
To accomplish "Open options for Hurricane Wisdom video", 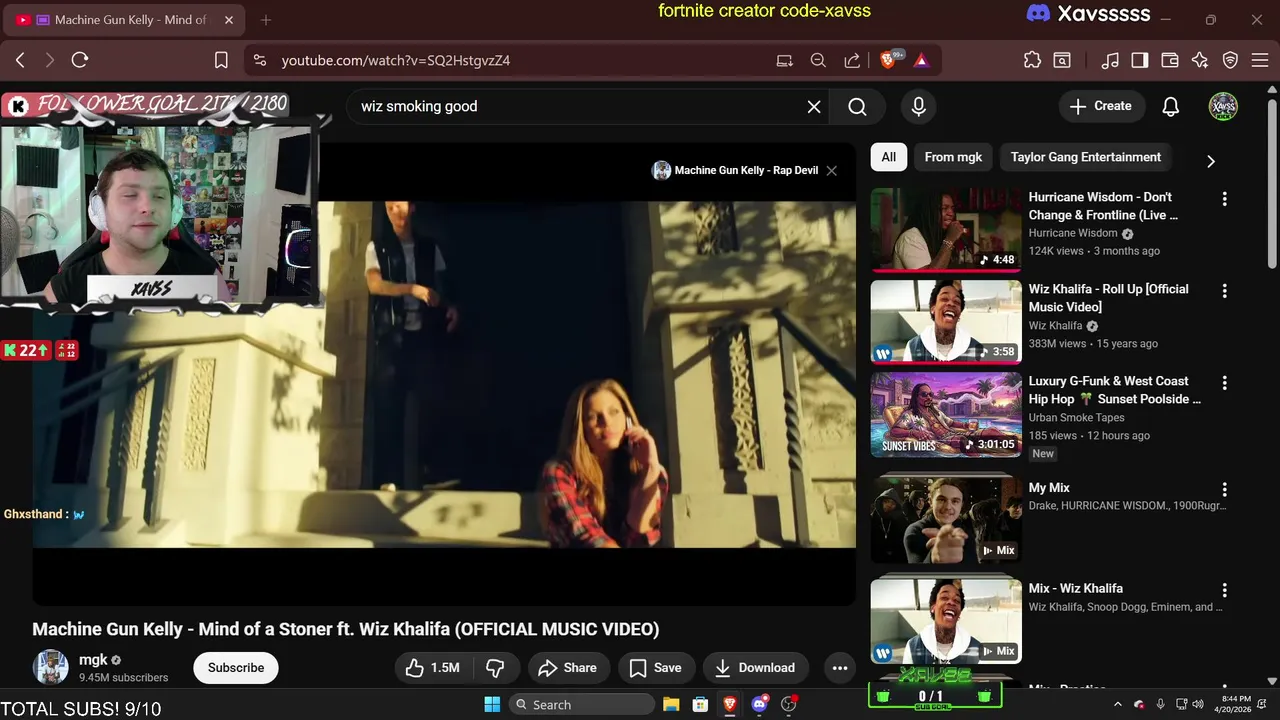I will point(1224,199).
